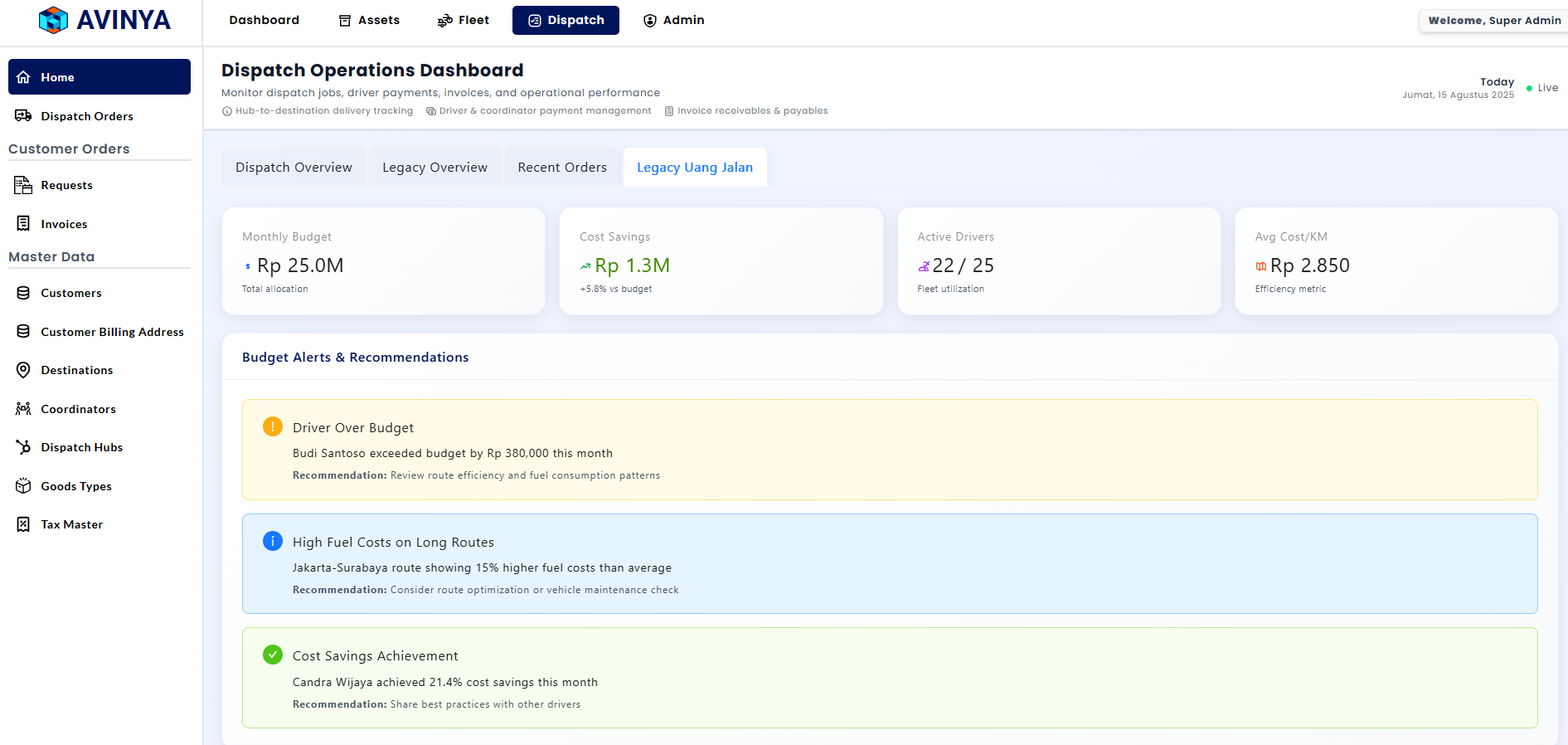
Task: Click the Coordinators people icon
Action: click(23, 409)
